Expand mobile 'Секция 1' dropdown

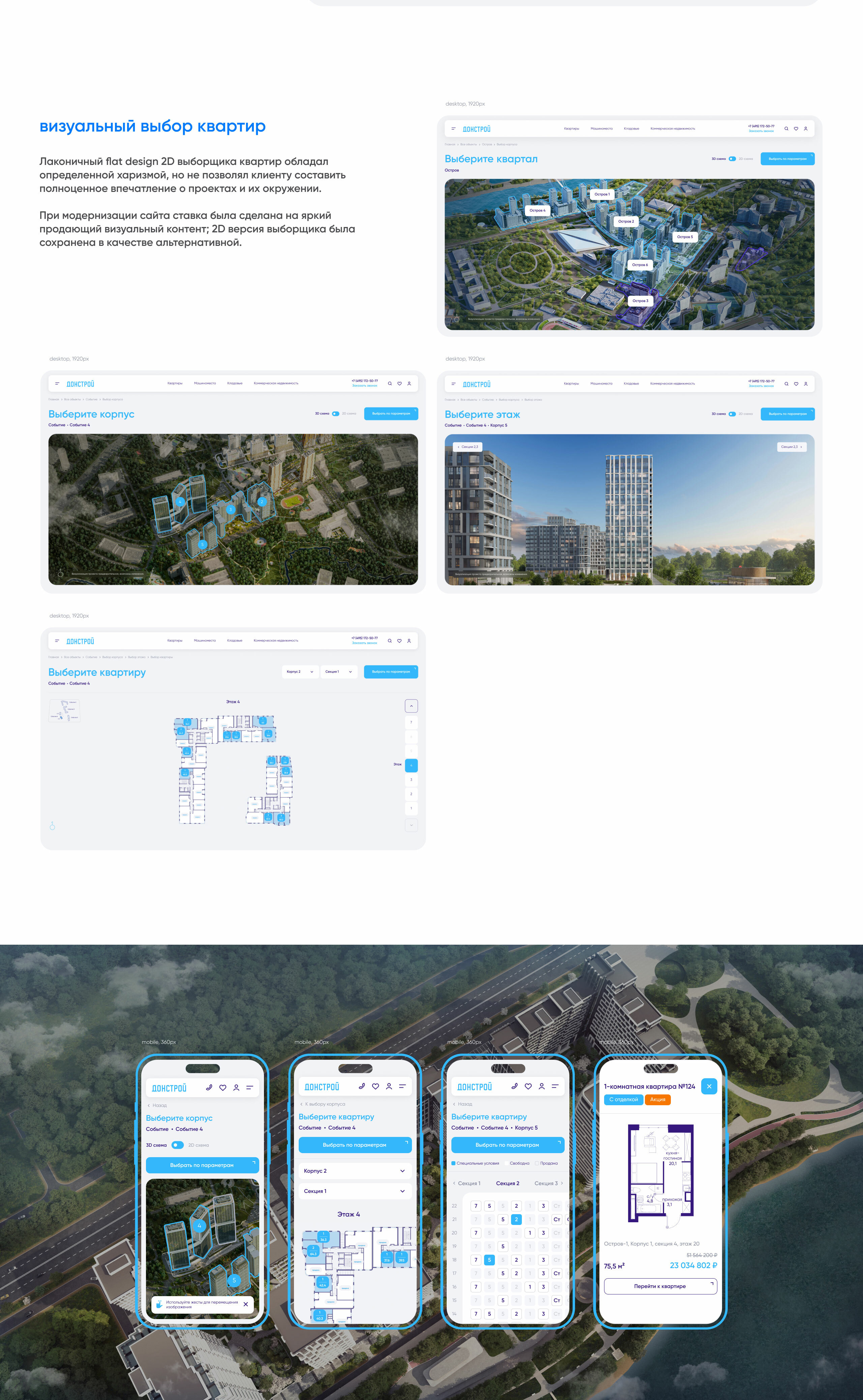click(354, 1191)
